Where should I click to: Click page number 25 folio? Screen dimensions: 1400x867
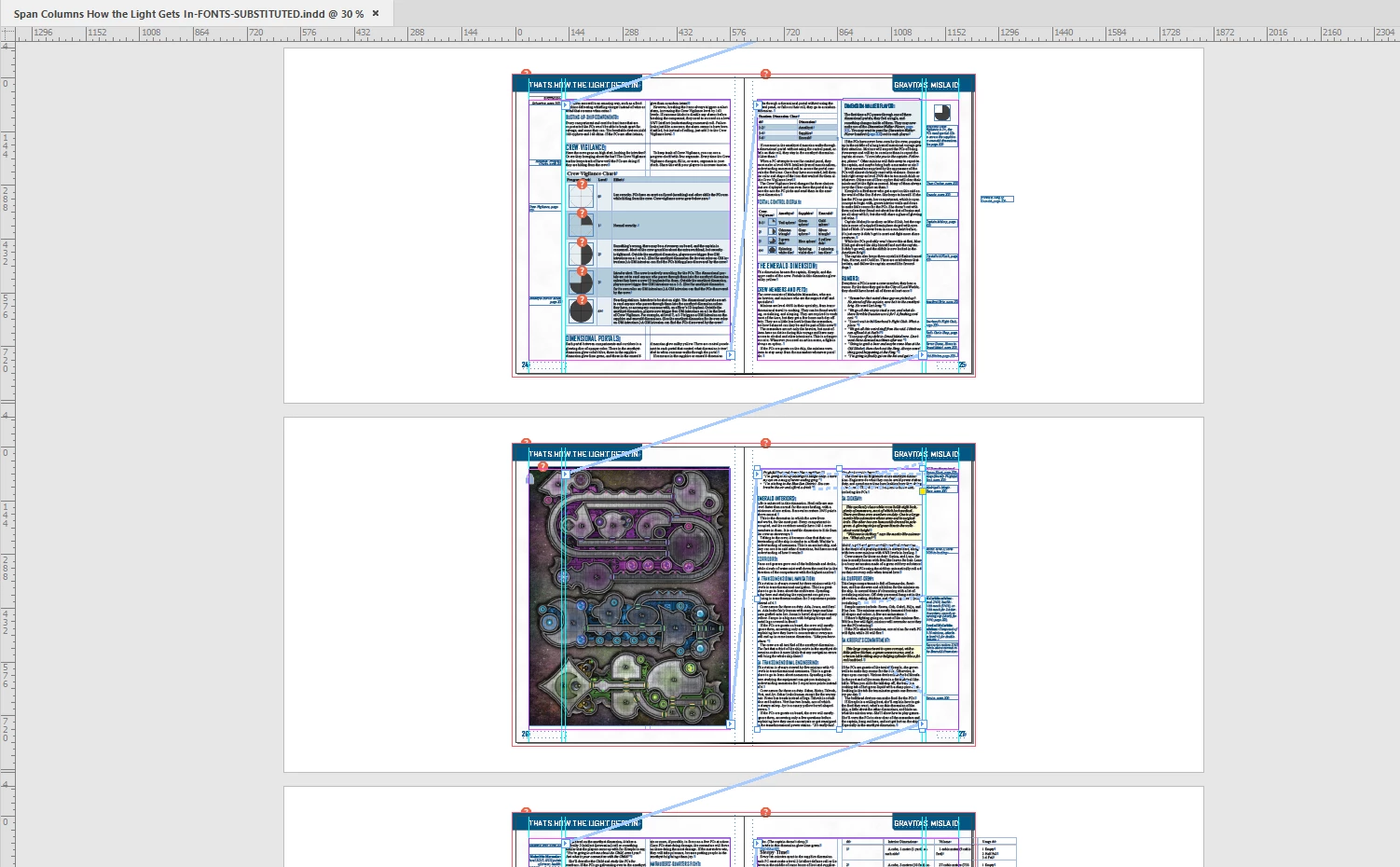tap(963, 365)
